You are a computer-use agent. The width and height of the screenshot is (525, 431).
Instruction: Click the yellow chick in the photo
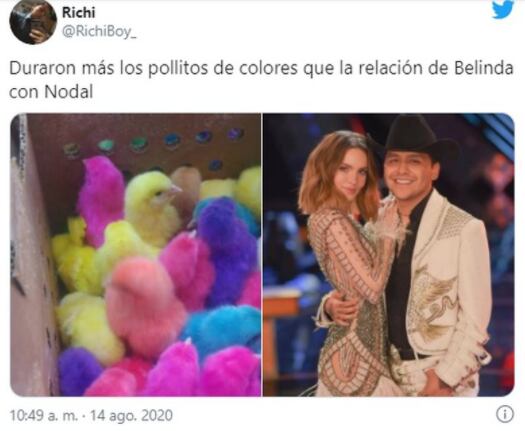tap(152, 204)
